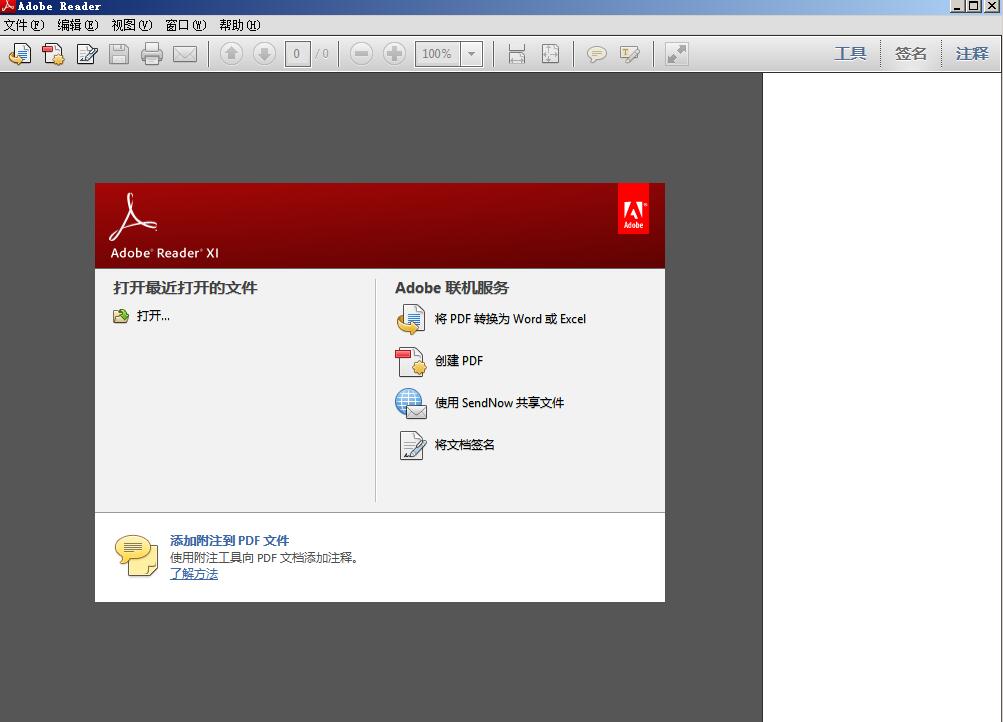Screen dimensions: 1003x722
Task: Click the Fit width scrolling icon
Action: click(x=517, y=54)
